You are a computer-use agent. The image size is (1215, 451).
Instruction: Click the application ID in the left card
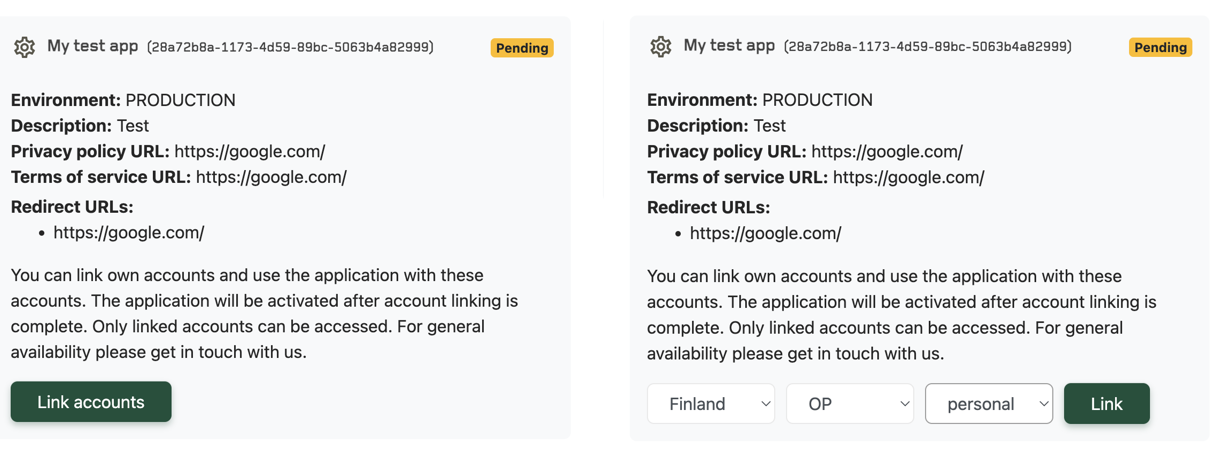290,47
